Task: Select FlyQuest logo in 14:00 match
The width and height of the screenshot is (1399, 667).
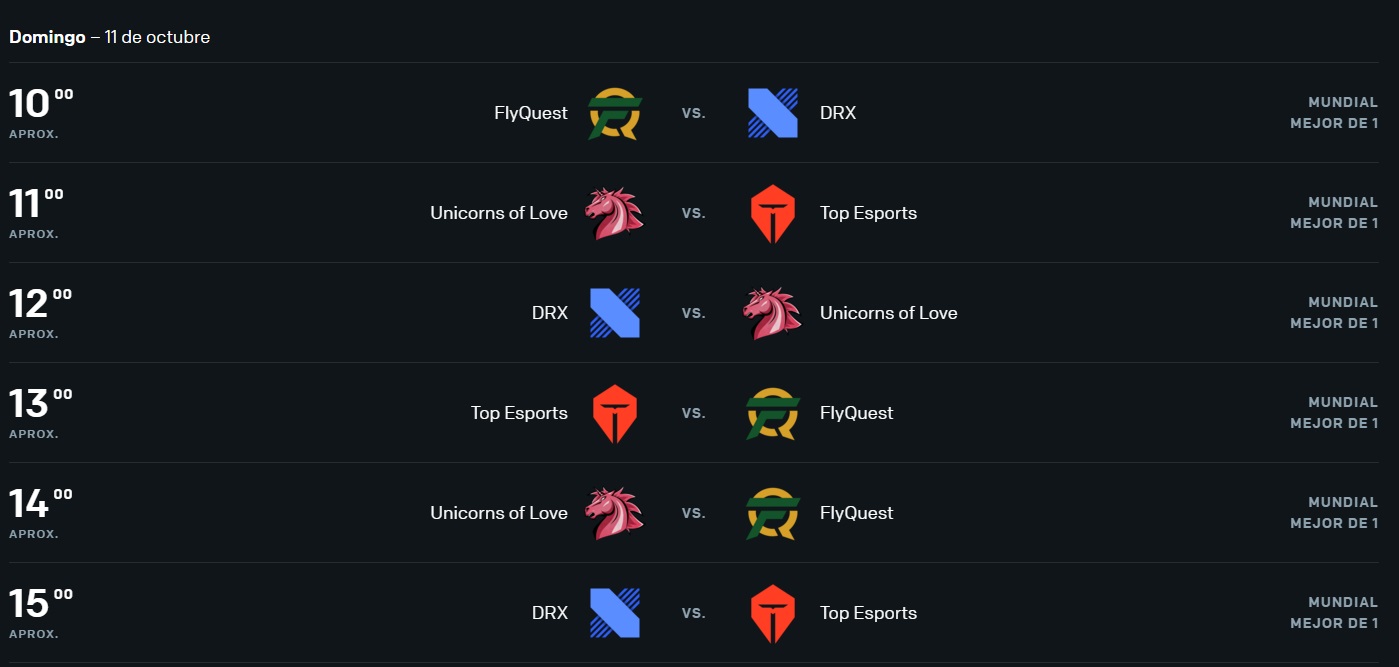Action: (773, 513)
